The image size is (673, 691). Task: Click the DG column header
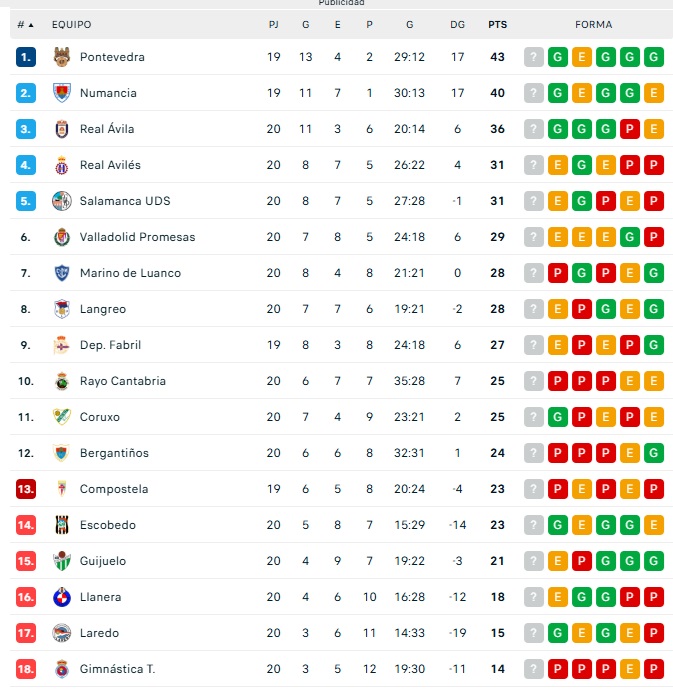(x=457, y=24)
